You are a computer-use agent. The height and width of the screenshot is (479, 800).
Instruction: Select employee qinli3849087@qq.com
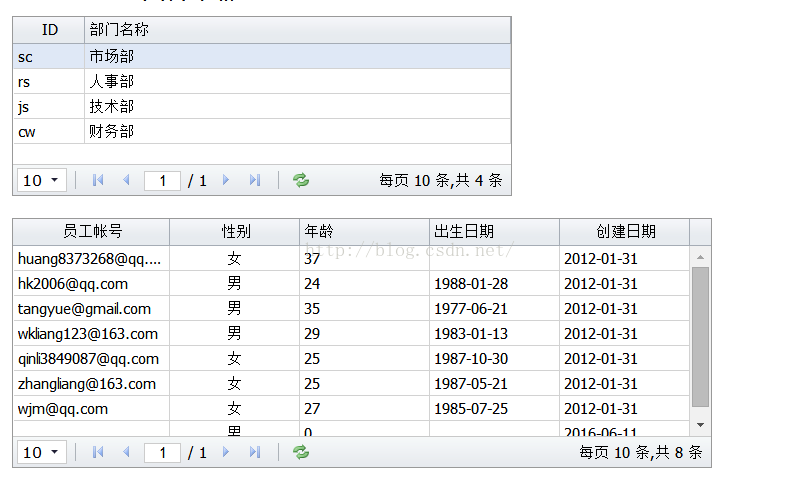(351, 358)
